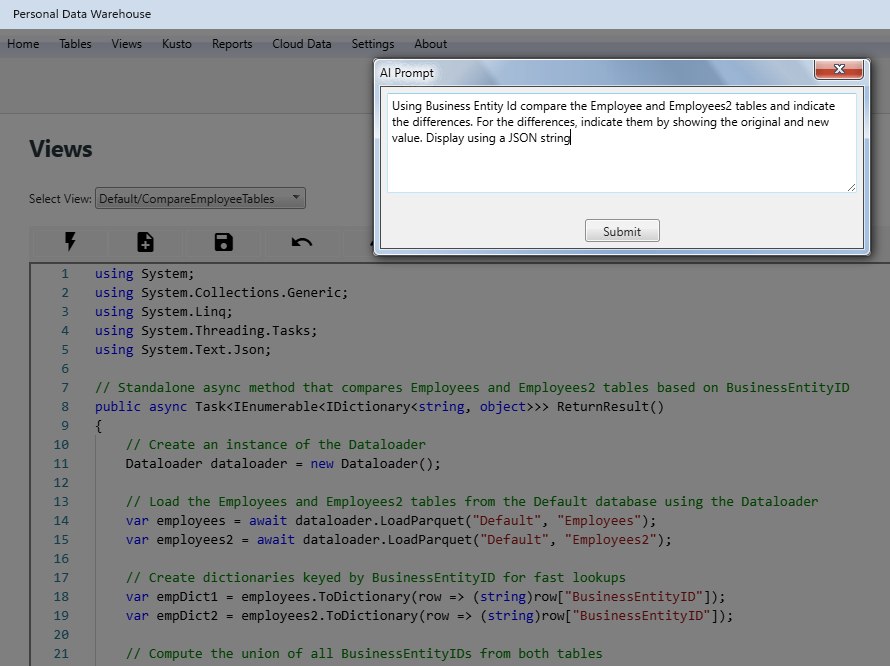
Task: Click the prompt text box resize grip
Action: [x=851, y=187]
